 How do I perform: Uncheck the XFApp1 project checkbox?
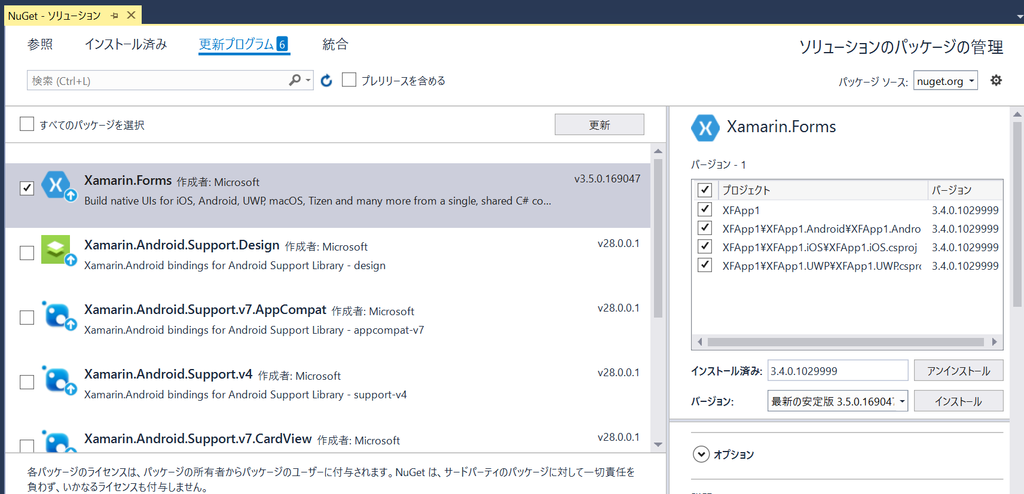click(705, 210)
